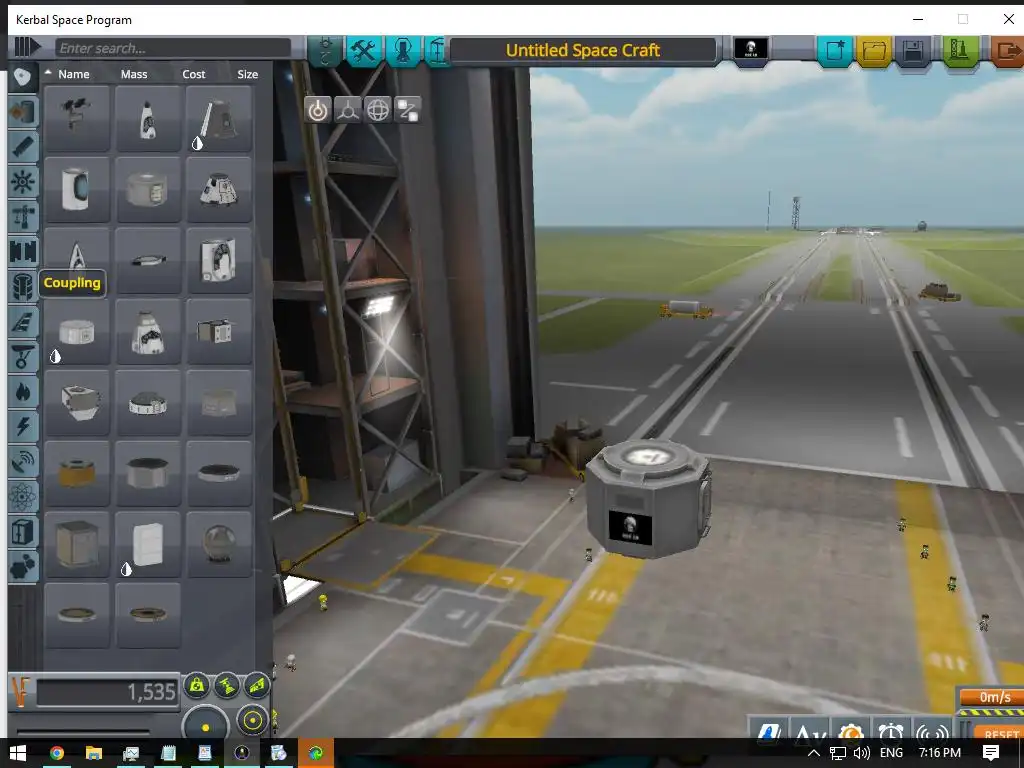This screenshot has width=1024, height=768.
Task: Open the Structural parts category
Action: 23,216
